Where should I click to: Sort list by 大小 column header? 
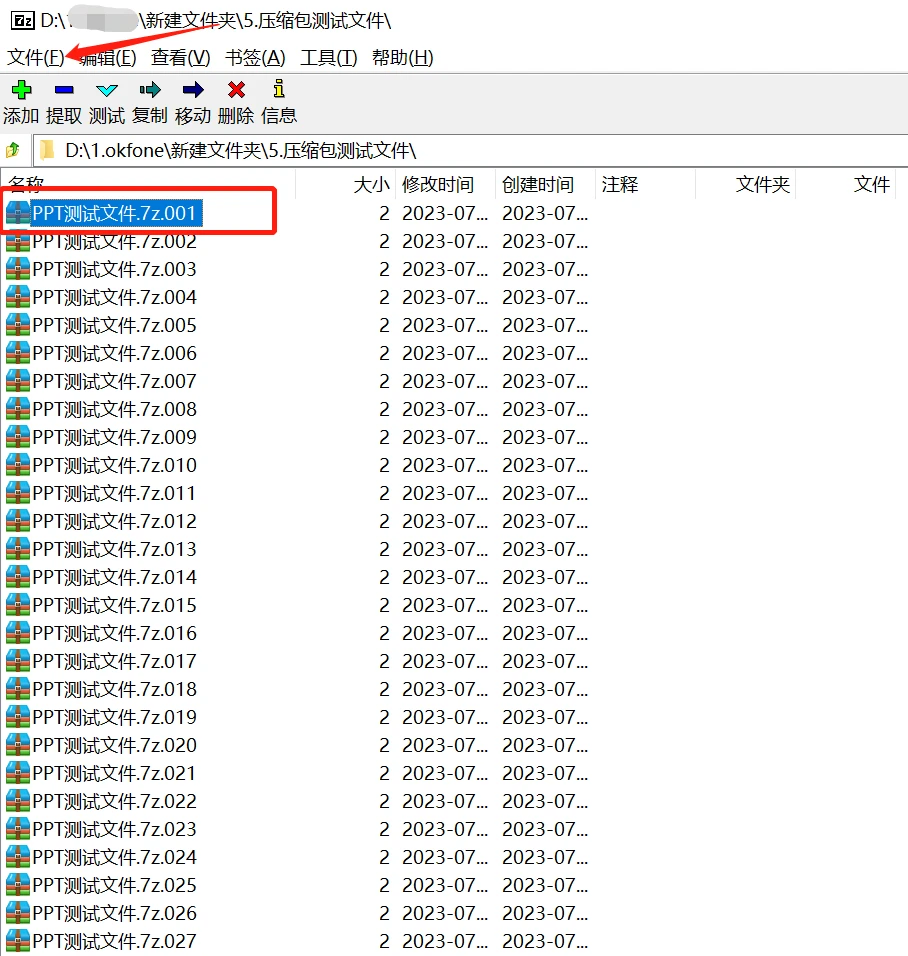tap(372, 185)
